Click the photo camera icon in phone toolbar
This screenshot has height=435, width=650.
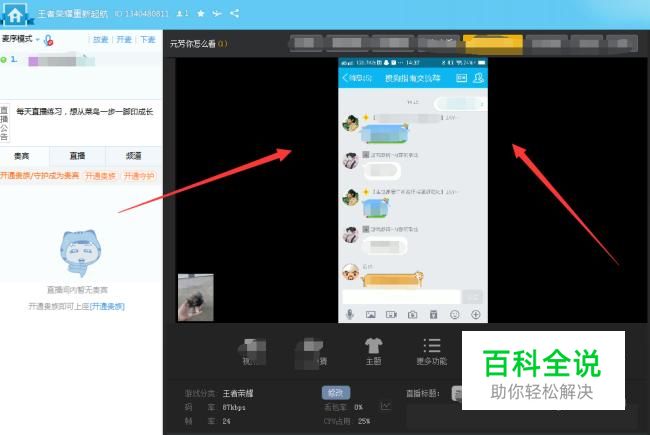point(412,315)
